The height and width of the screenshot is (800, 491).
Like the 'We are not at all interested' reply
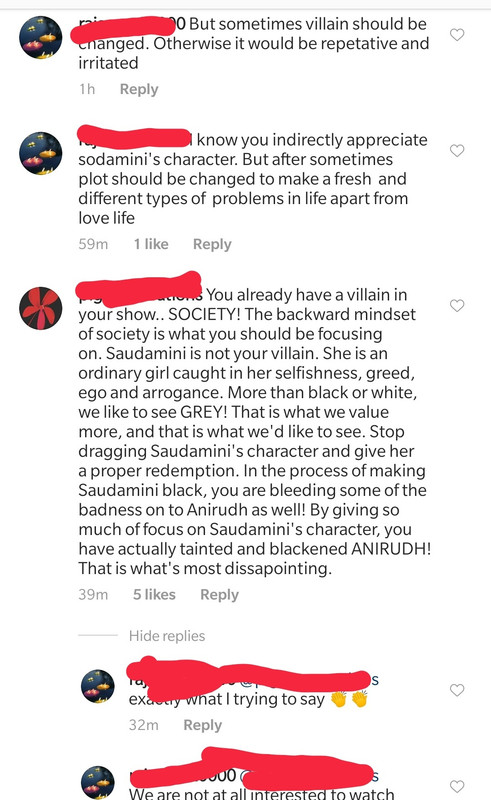point(457,786)
